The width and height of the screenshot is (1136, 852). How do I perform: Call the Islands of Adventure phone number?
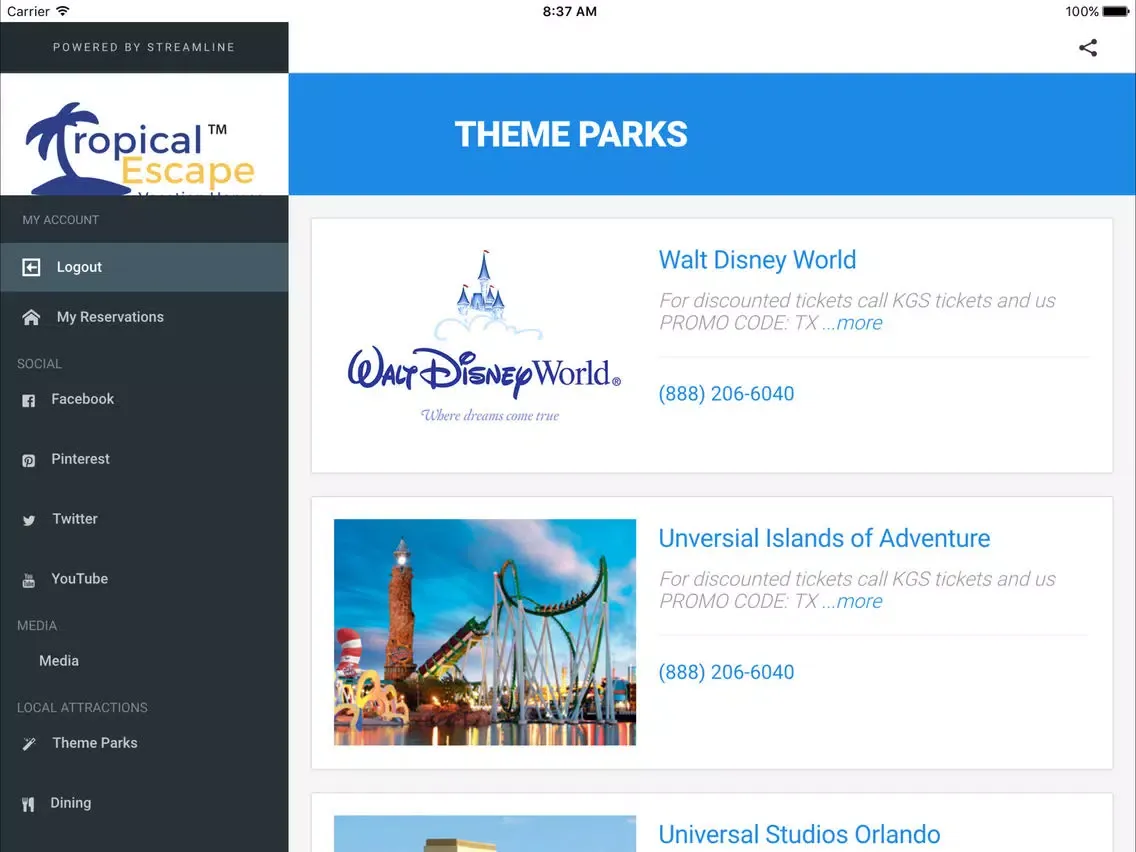tap(726, 672)
